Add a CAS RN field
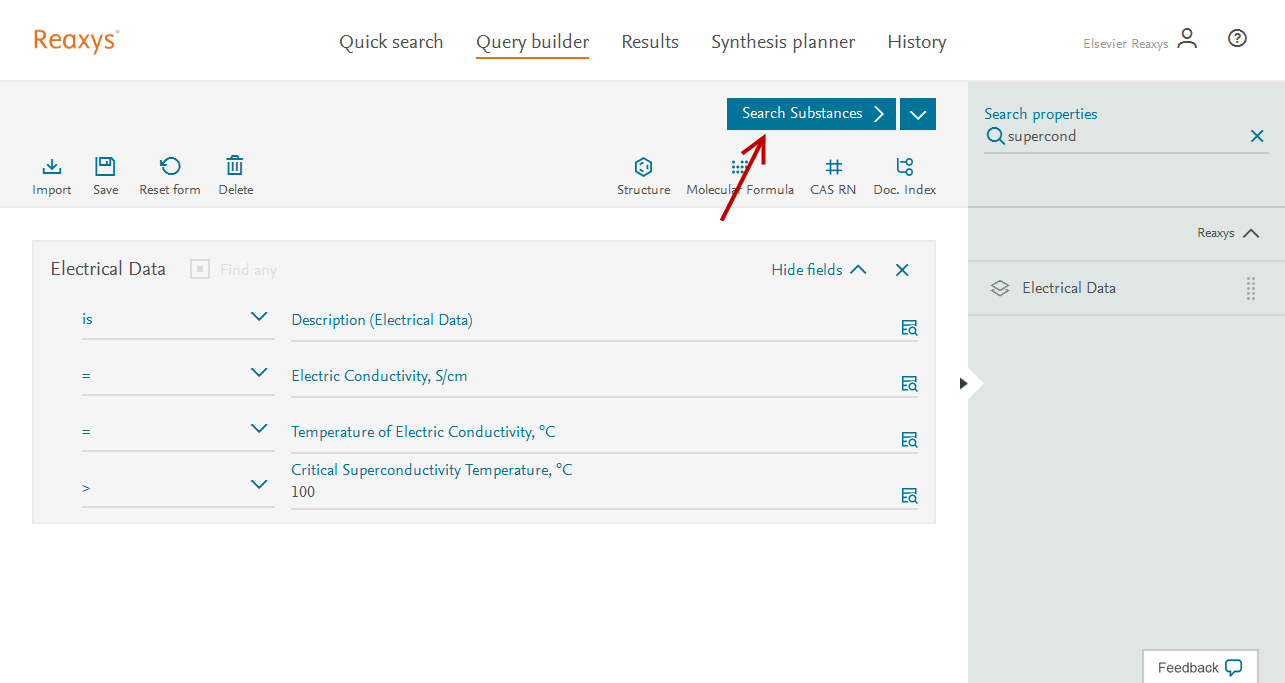The height and width of the screenshot is (683, 1285). pos(833,167)
